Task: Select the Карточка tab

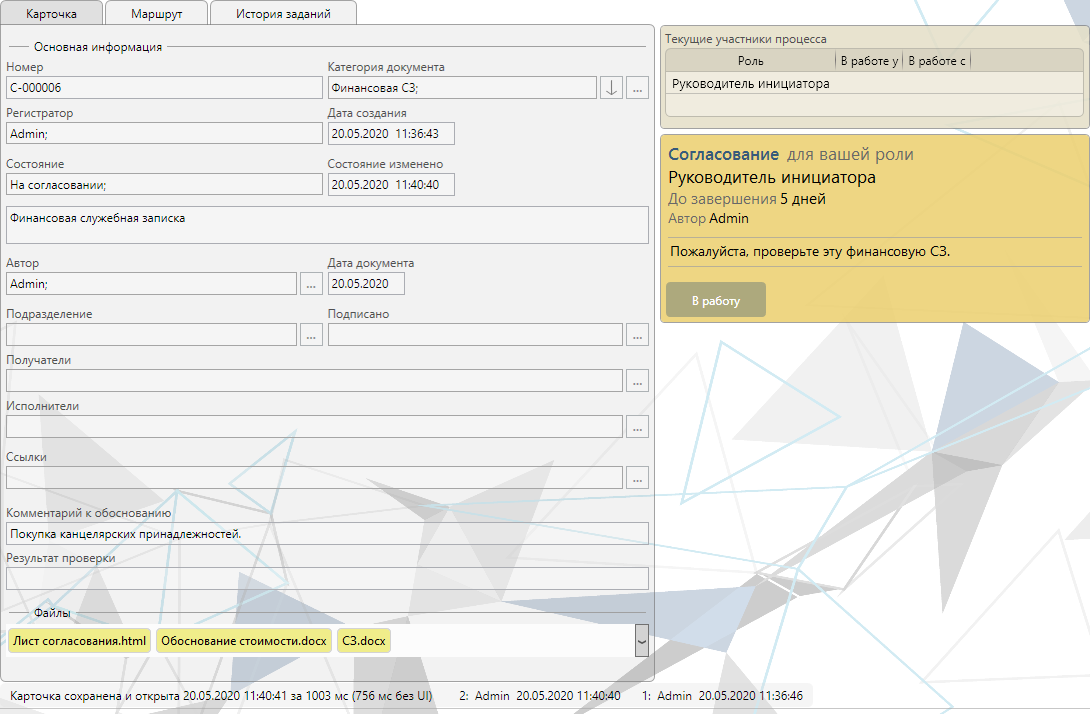Action: click(51, 13)
